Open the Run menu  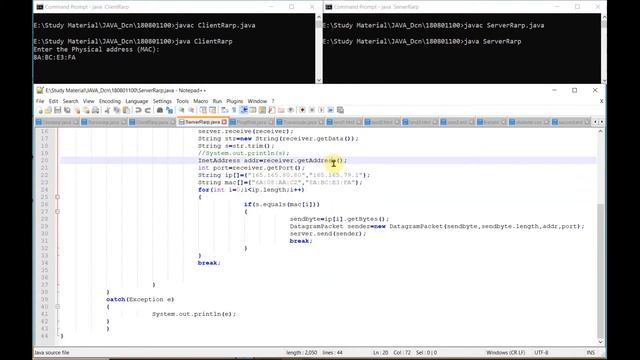point(217,101)
